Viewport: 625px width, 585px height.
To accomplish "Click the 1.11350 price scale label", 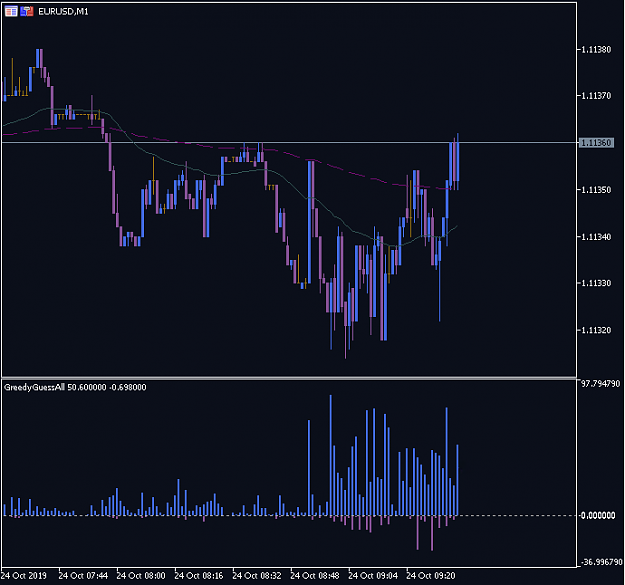I will click(x=596, y=190).
